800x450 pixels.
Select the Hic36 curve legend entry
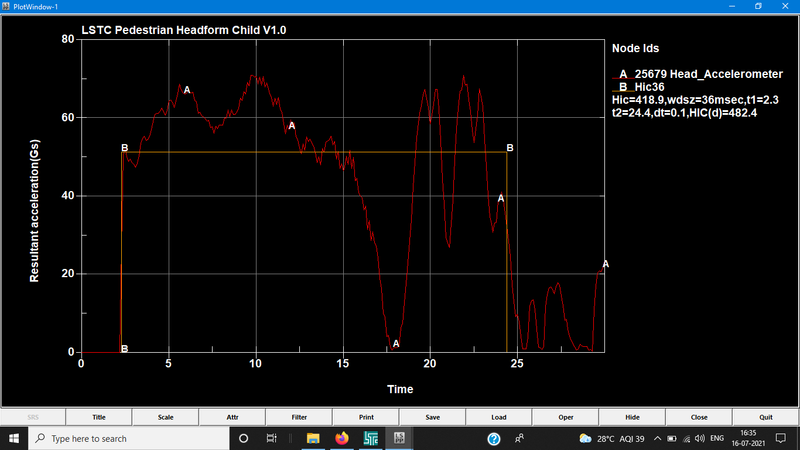click(650, 87)
